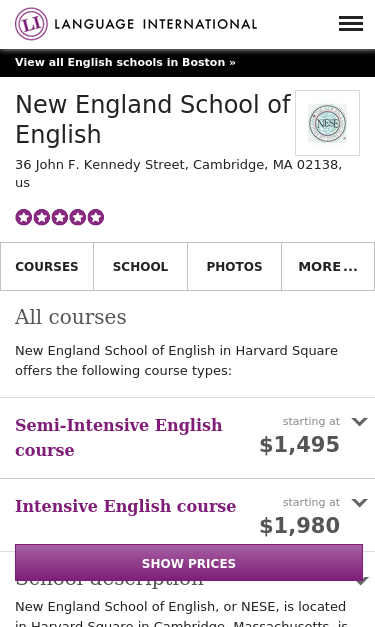This screenshot has height=627, width=375.
Task: Open the MORE... tab
Action: point(328,266)
